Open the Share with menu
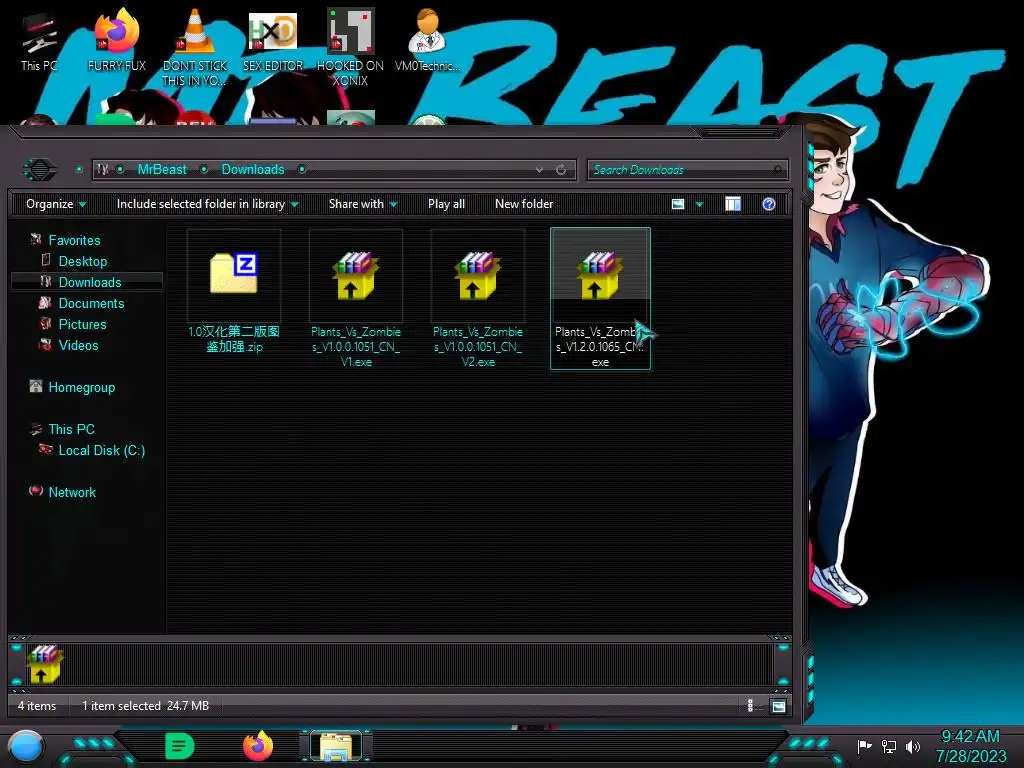 tap(362, 204)
